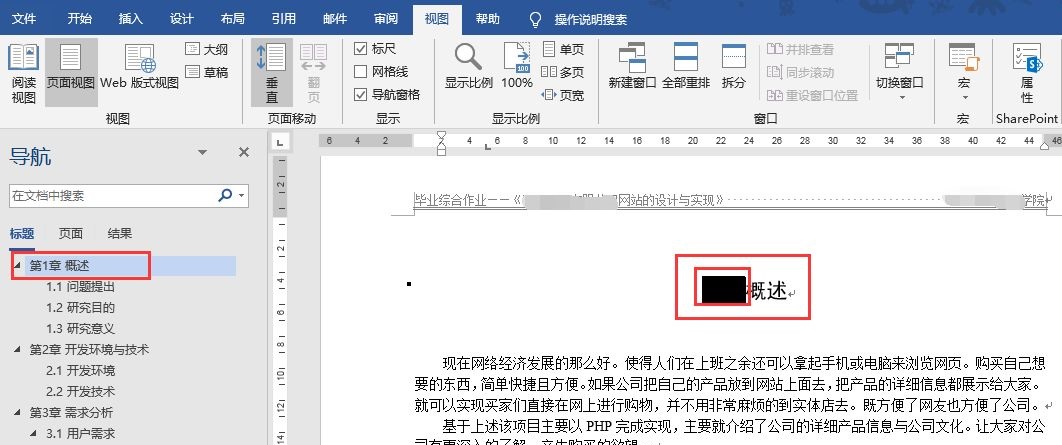Toggle the Navigation Pane checkbox (导航窗格)

pos(361,95)
